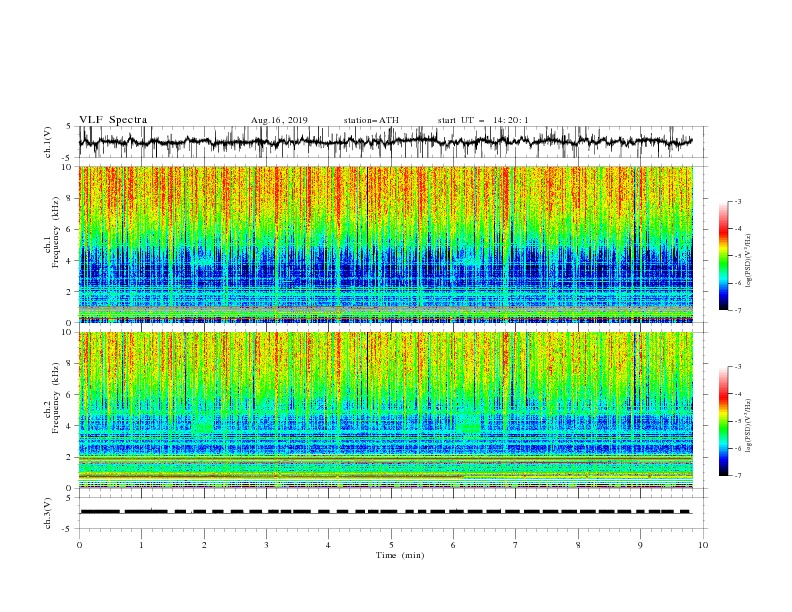Click the ch.1 voltage waveform trace
This screenshot has height=612, width=792.
[385, 142]
